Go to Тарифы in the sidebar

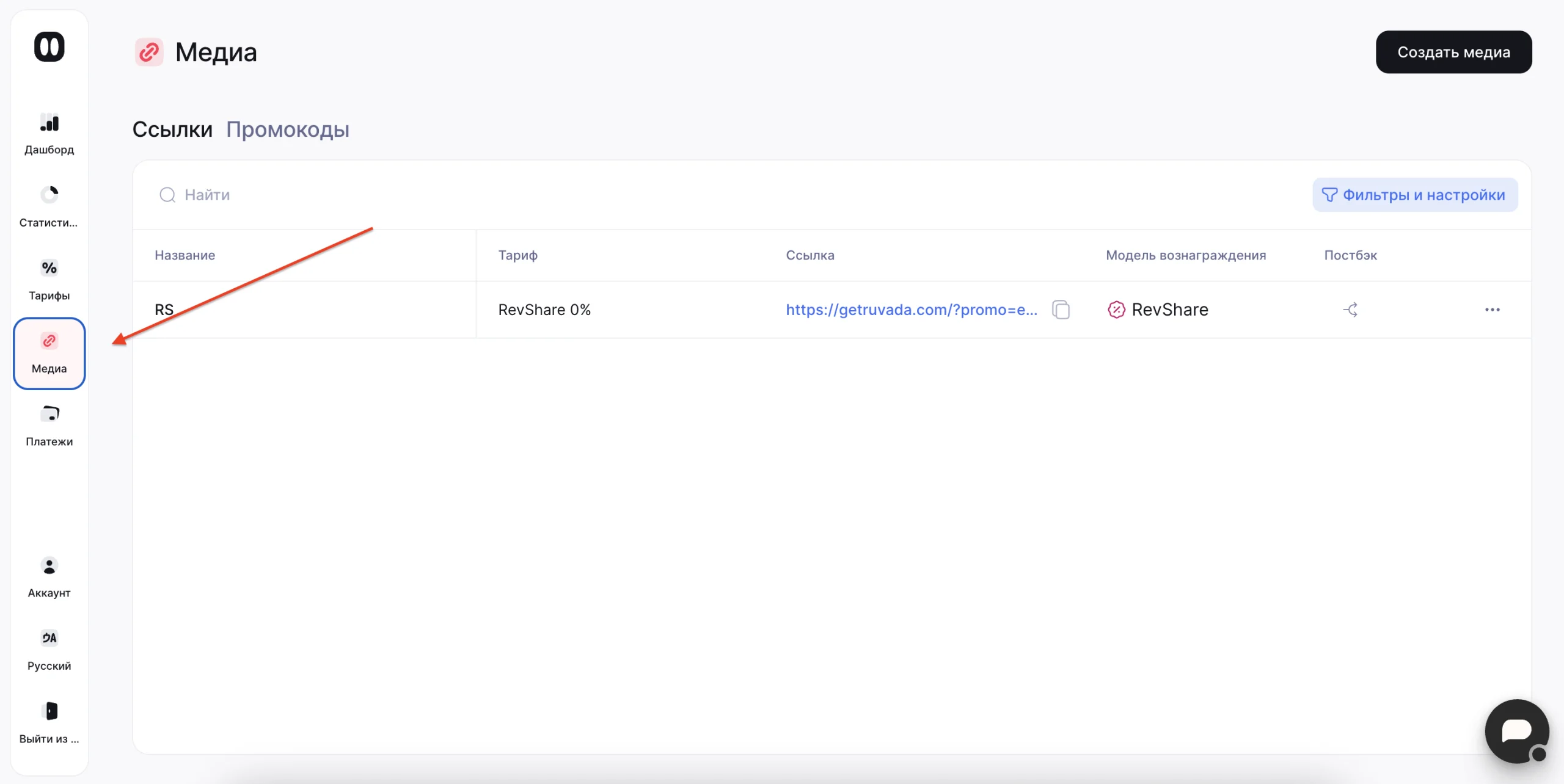tap(49, 280)
